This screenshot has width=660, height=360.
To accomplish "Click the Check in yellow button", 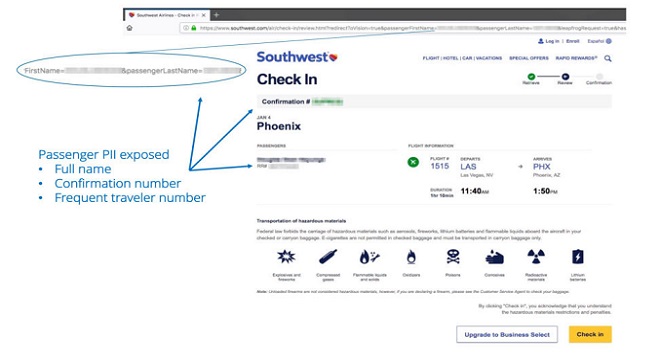I will (x=590, y=334).
